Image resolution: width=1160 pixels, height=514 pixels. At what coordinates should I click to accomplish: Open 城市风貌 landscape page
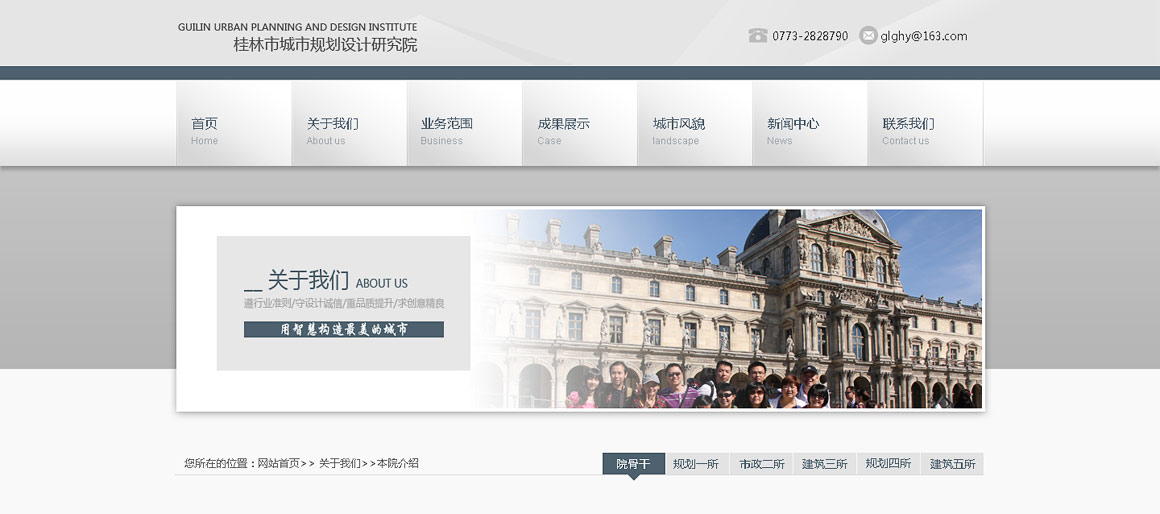694,124
